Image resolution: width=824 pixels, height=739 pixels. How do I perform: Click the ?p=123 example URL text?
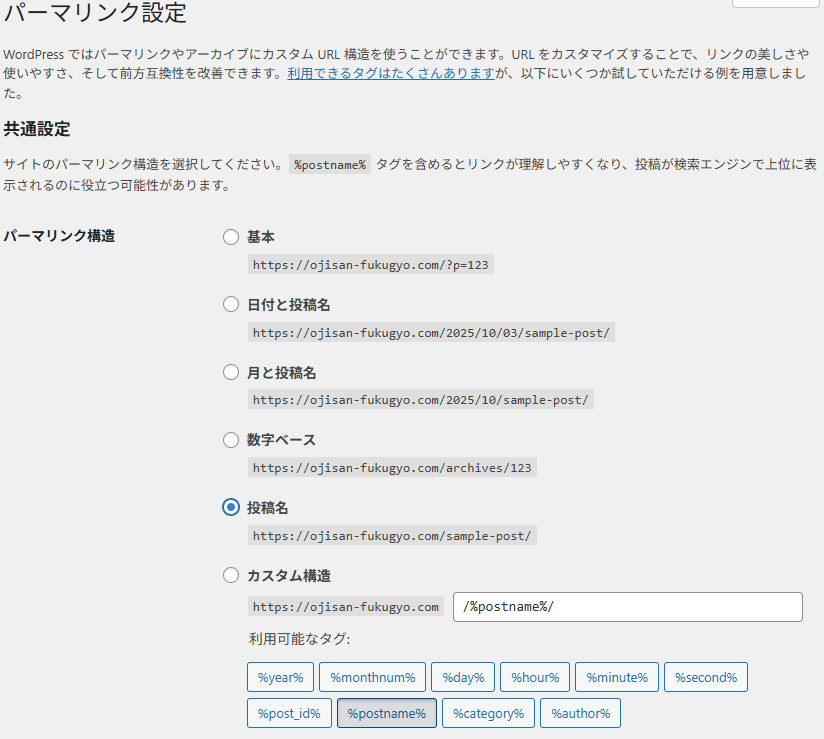pos(372,264)
